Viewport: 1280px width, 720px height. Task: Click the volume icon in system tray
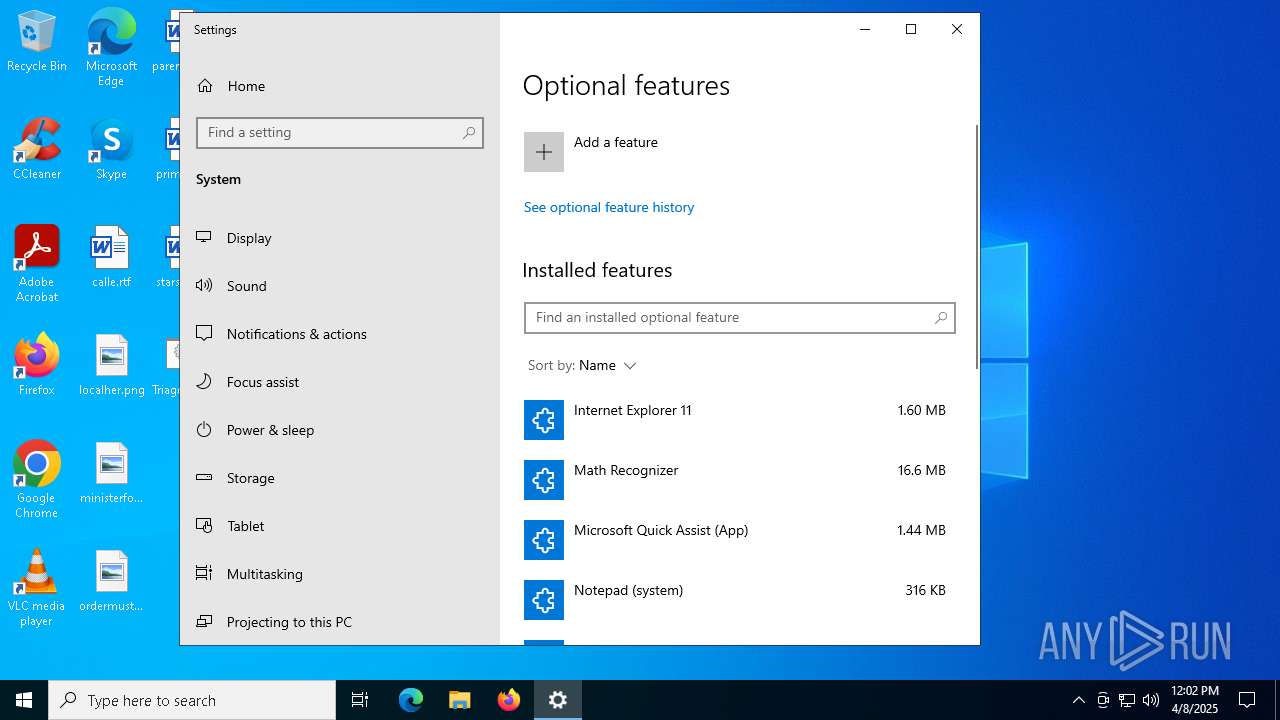click(x=1151, y=700)
